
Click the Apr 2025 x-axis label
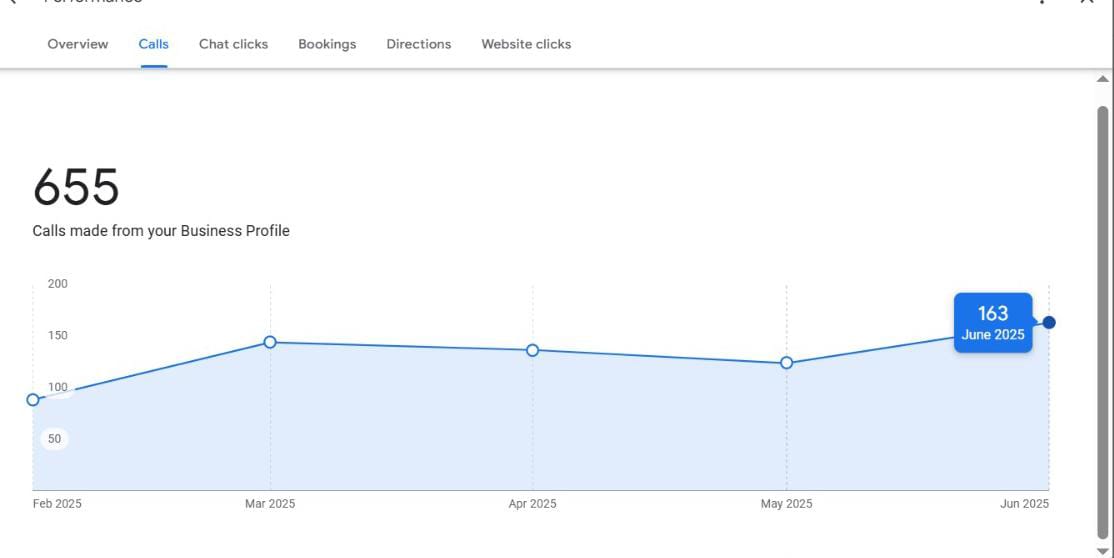532,504
